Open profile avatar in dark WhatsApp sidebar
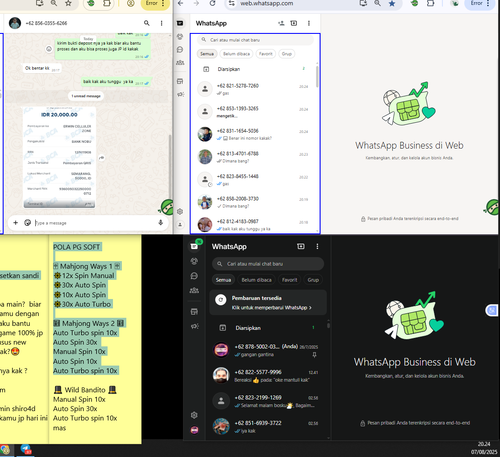 pos(194,430)
